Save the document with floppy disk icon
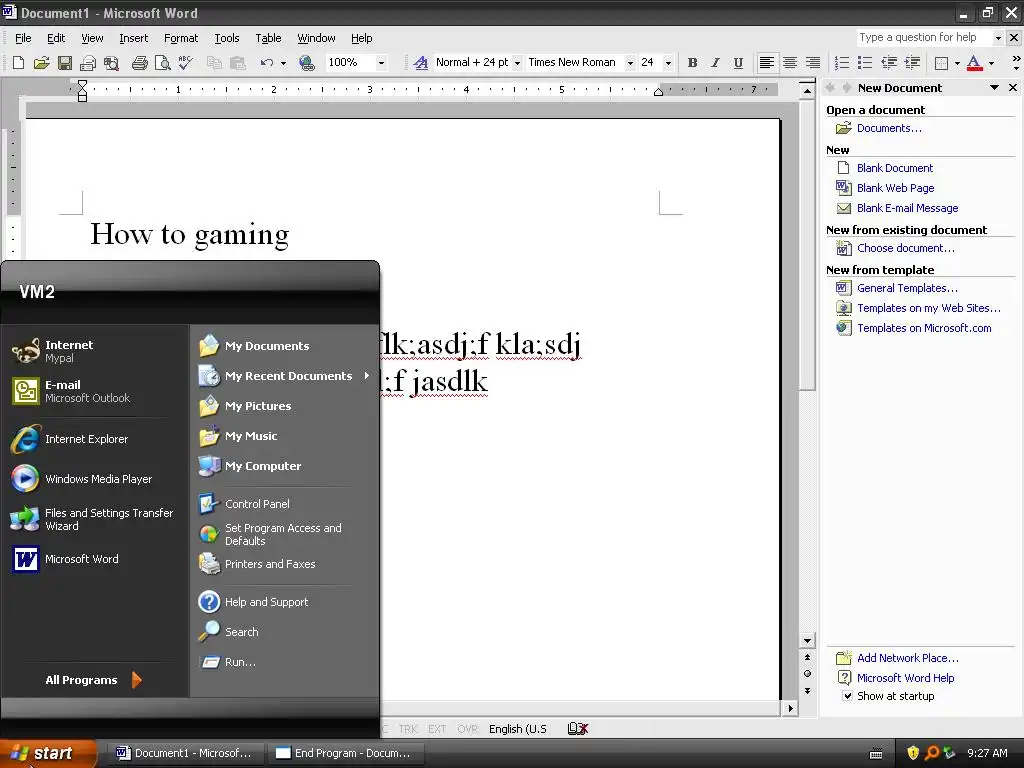This screenshot has height=768, width=1024. click(x=65, y=63)
